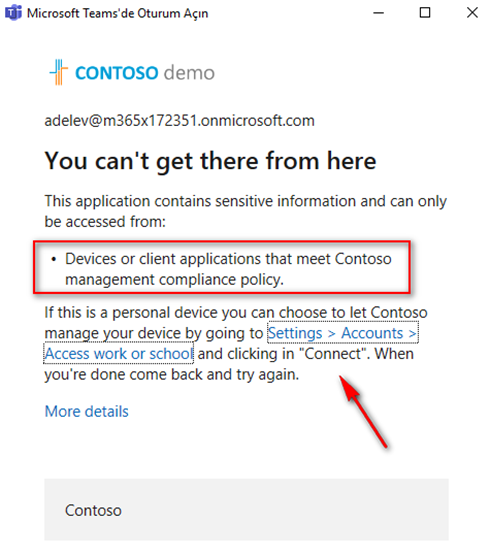Click the 'If this is a personal device' paragraph

[x=236, y=343]
